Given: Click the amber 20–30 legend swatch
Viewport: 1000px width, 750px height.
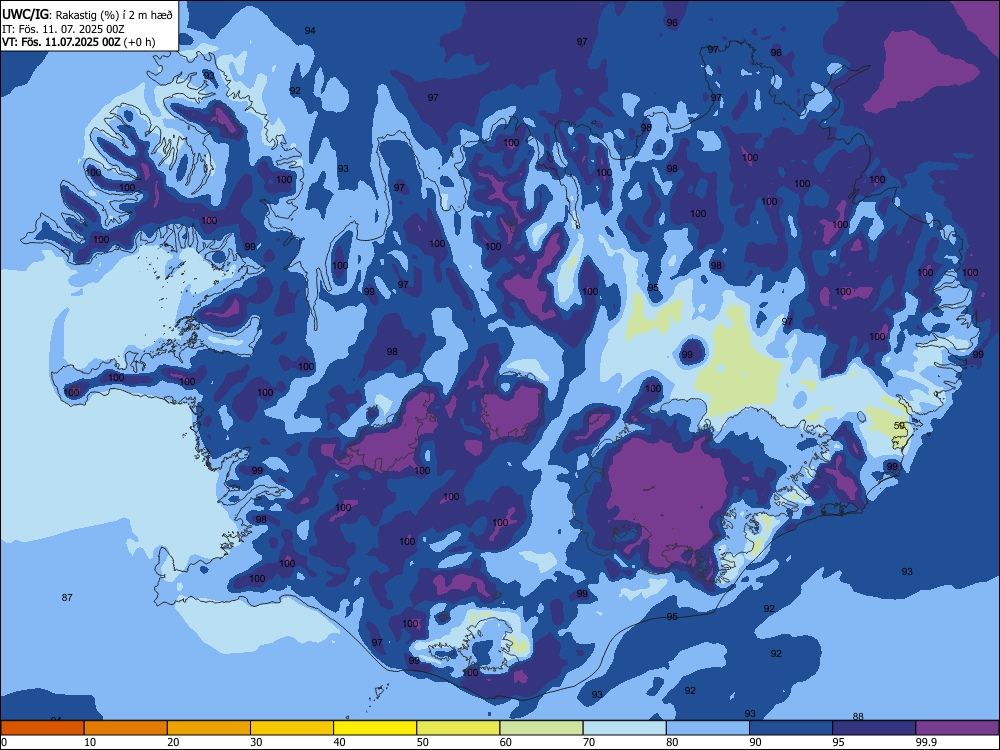Looking at the screenshot, I should point(209,728).
